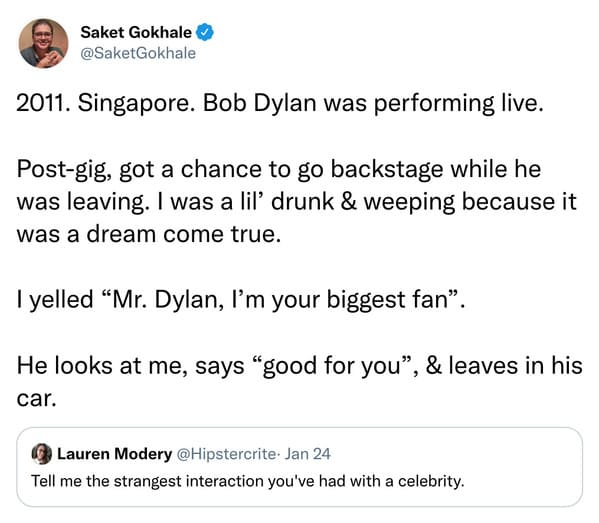The height and width of the screenshot is (523, 599).
Task: Click the word "car." ending the tweet
Action: (36, 399)
